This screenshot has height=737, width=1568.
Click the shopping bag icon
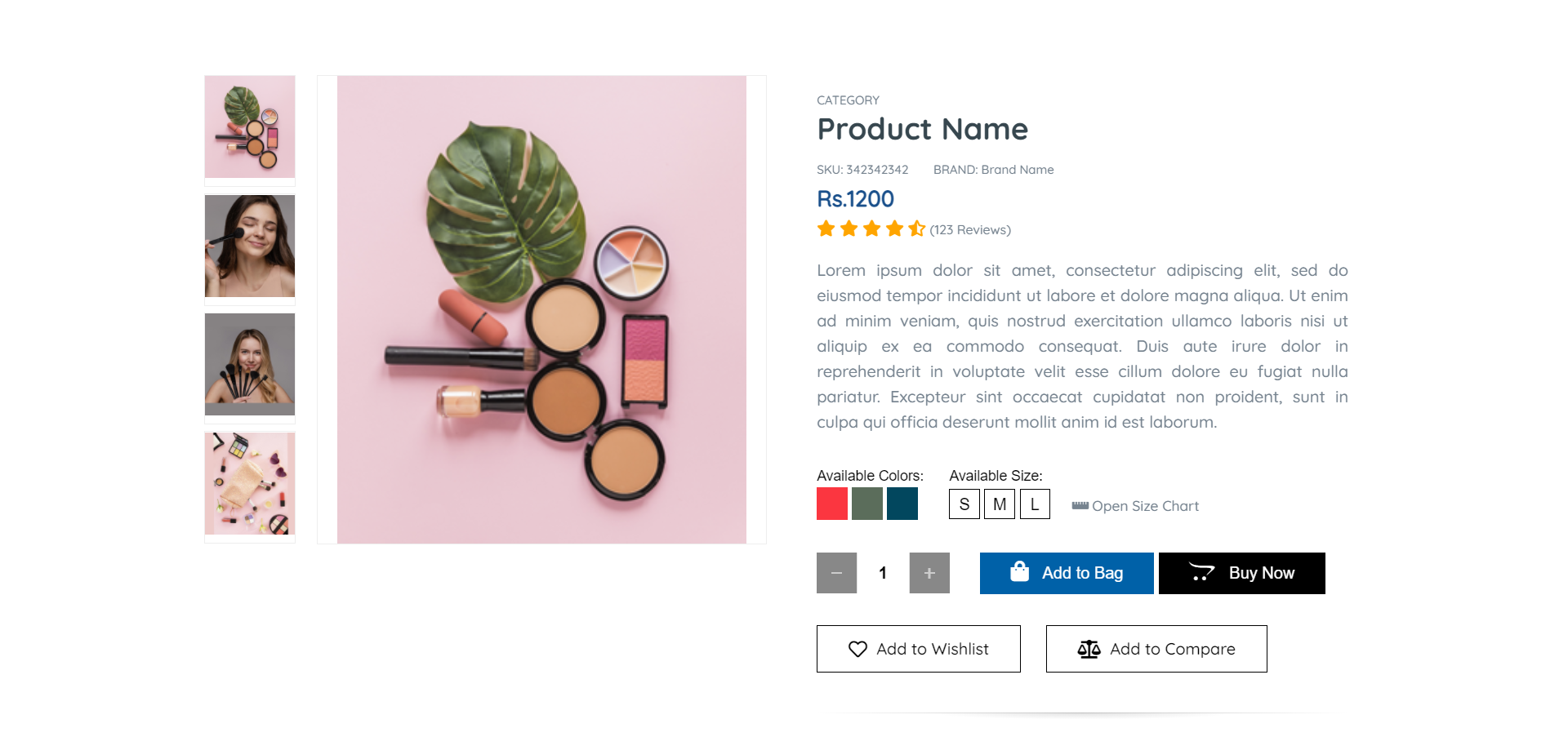[1019, 571]
